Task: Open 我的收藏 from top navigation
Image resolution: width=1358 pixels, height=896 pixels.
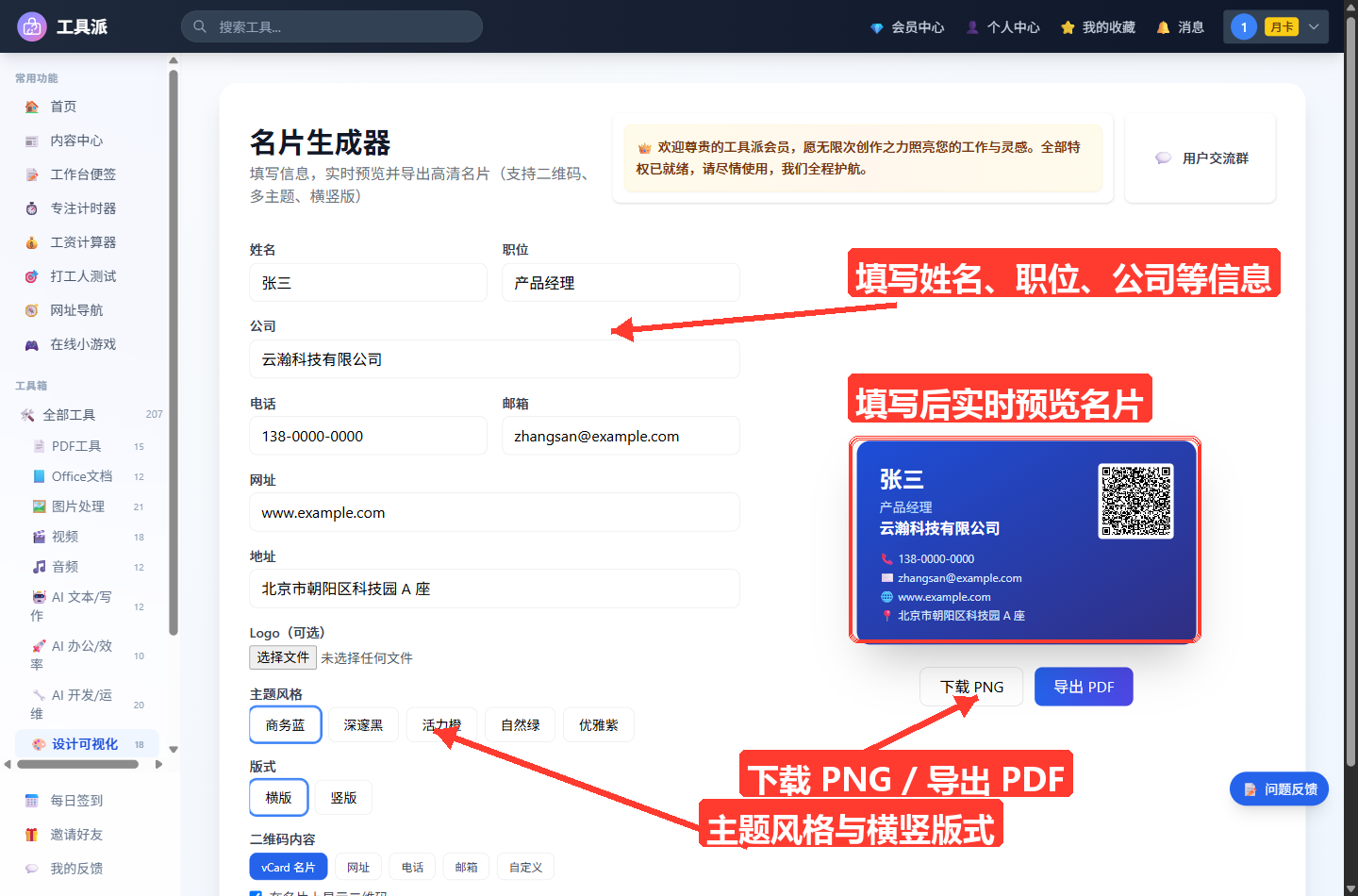Action: (x=1098, y=27)
